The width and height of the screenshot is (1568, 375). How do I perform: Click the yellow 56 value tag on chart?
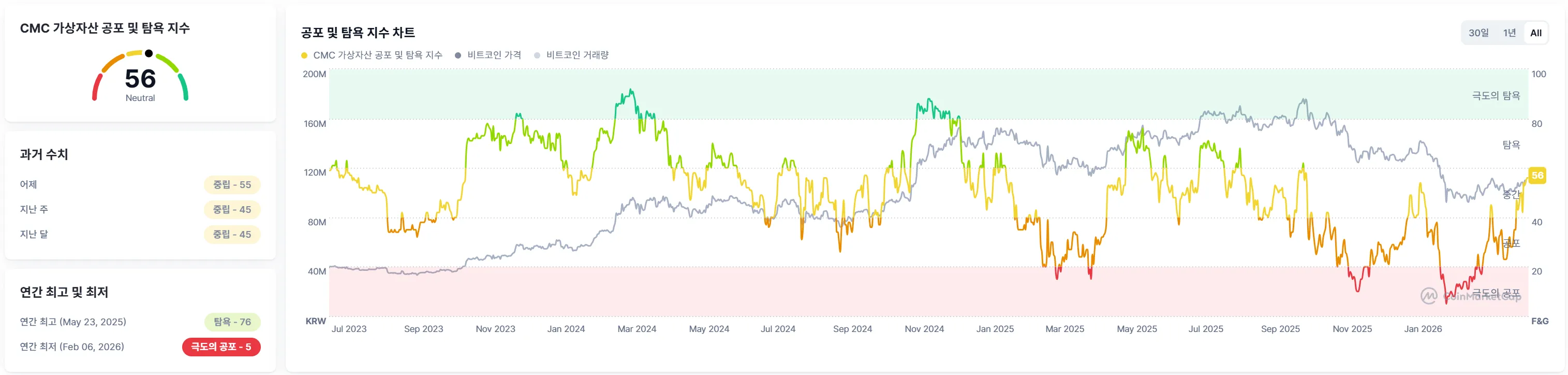pyautogui.click(x=1537, y=175)
